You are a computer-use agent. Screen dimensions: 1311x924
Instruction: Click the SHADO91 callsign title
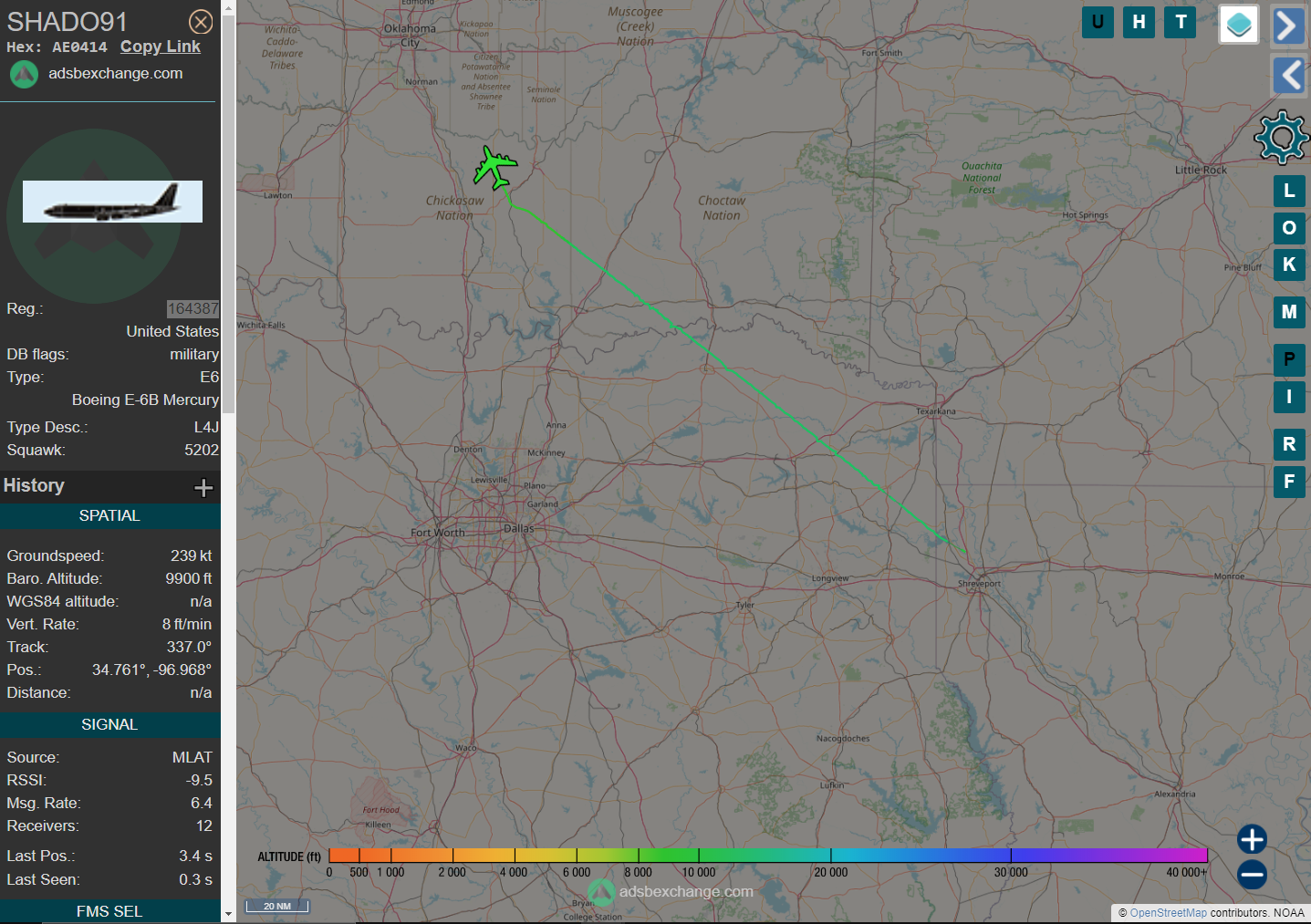68,22
